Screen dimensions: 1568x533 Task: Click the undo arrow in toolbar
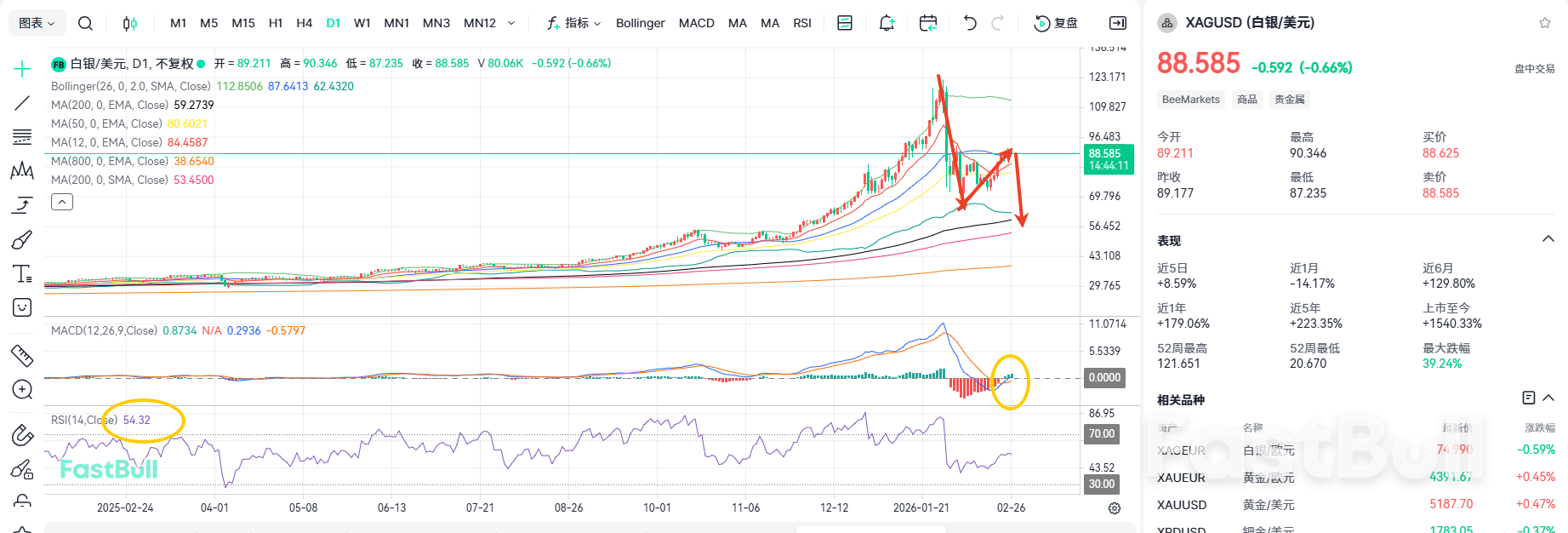[970, 23]
